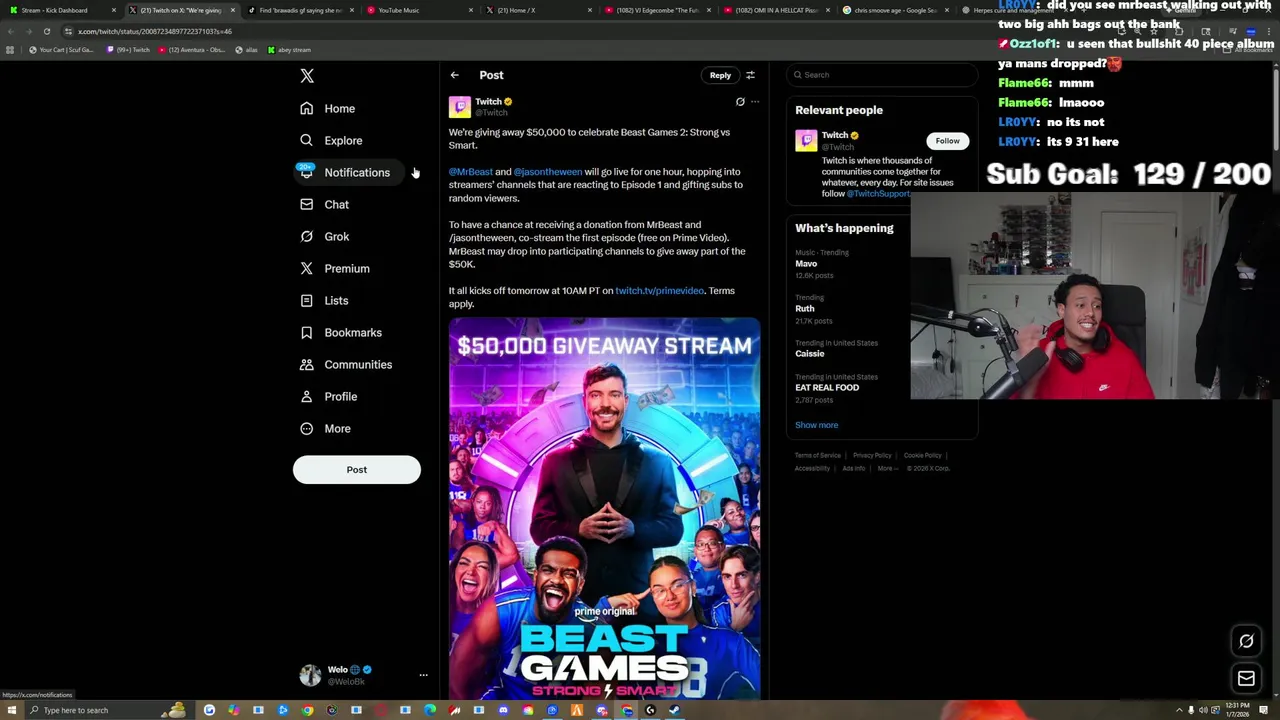Open Lists in X sidebar
This screenshot has width=1280, height=720.
324,300
